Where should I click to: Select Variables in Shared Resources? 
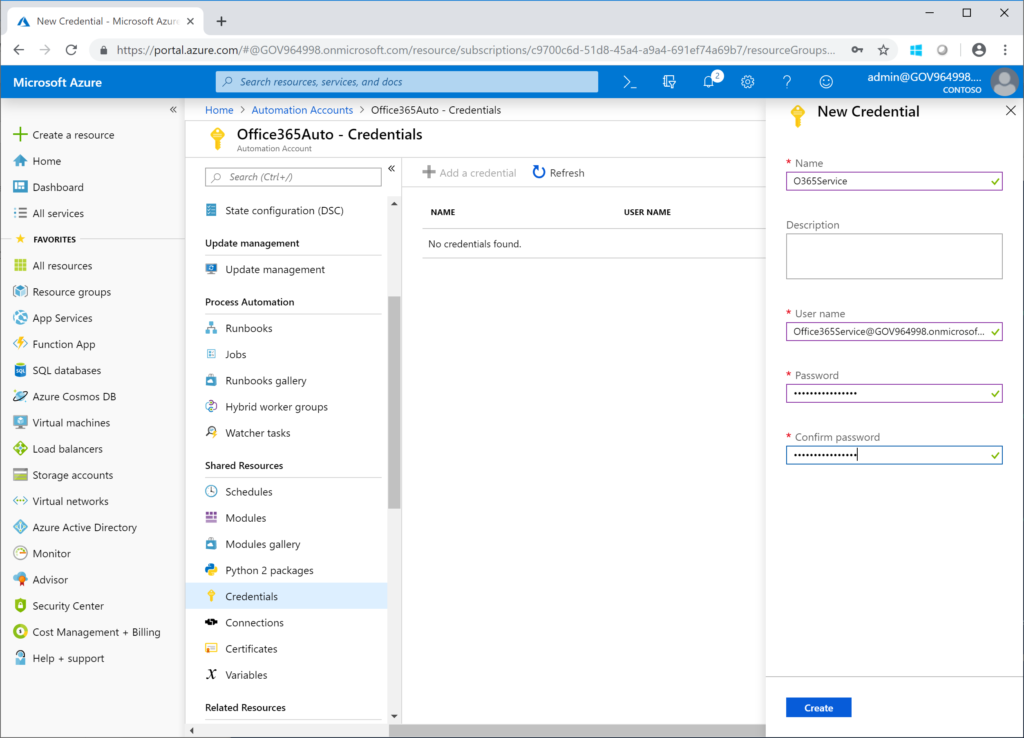pos(247,674)
